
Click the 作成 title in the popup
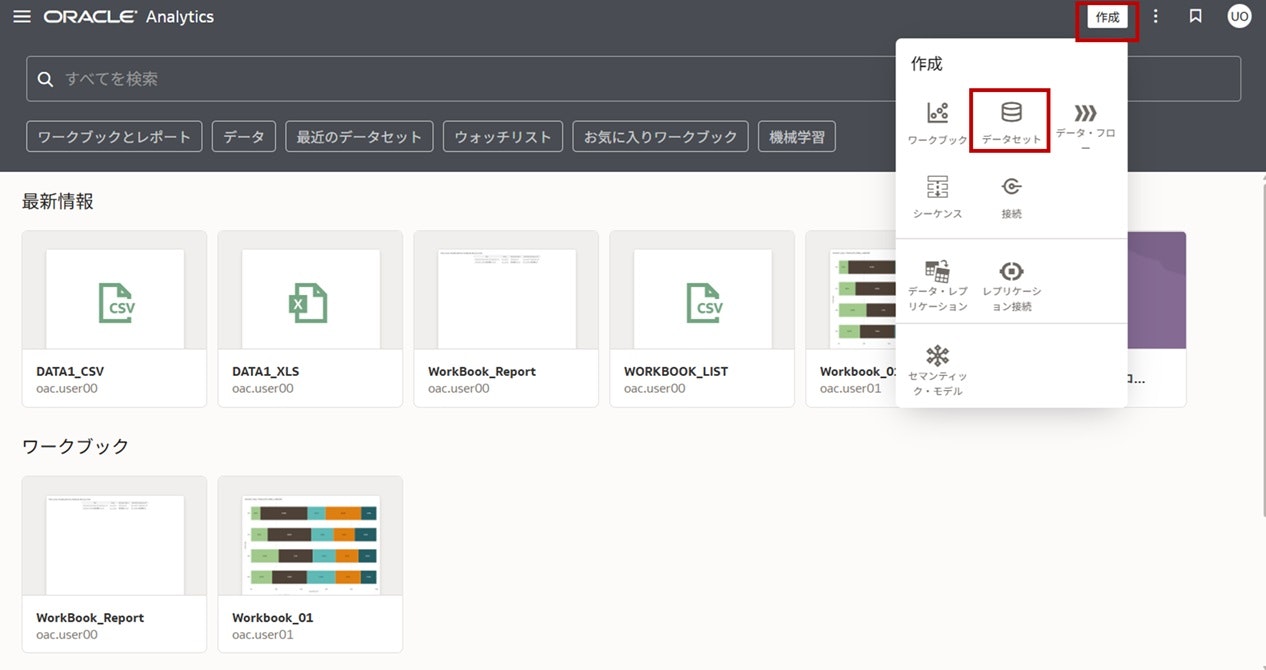(x=927, y=64)
